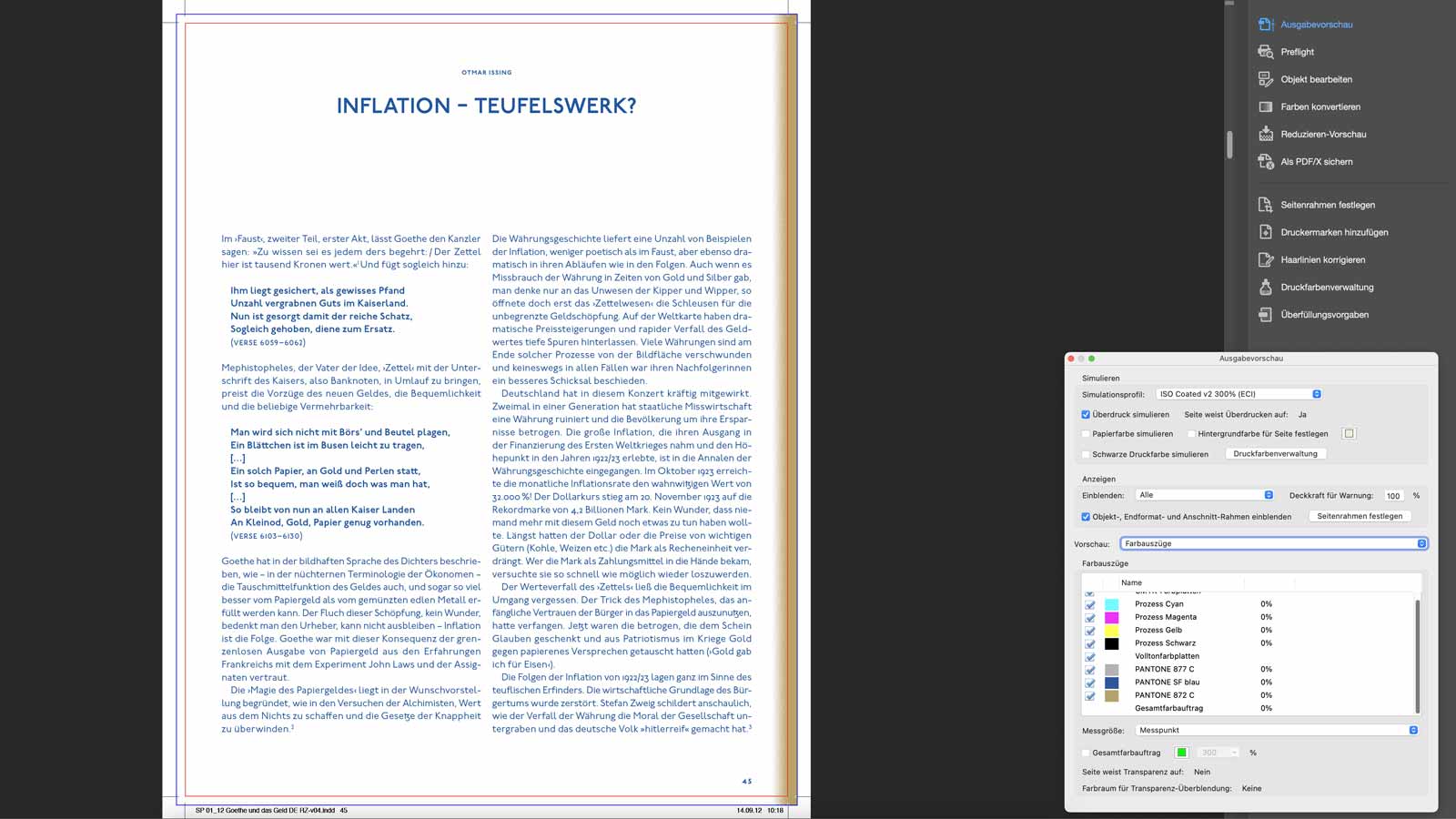Screen dimensions: 1456x819
Task: Open the Reduzieren-Vorschau icon
Action: coord(1265,134)
